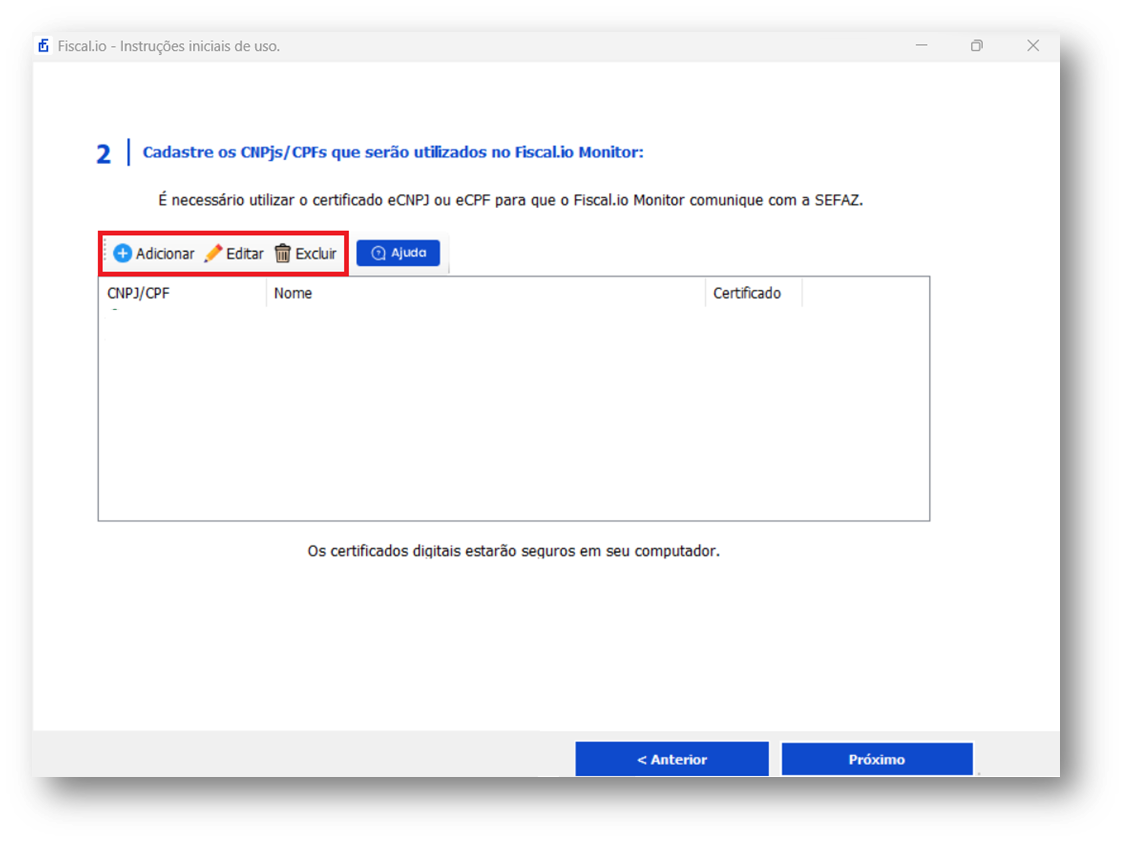Open the Ajuda help button
This screenshot has width=1125, height=842.
398,252
